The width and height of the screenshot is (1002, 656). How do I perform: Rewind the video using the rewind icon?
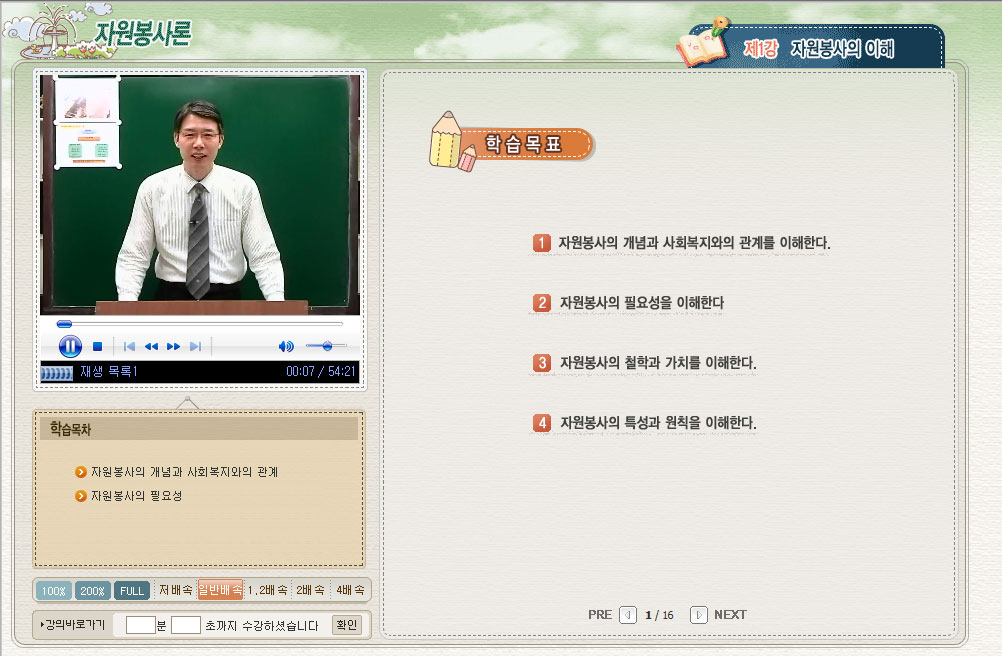click(x=152, y=345)
